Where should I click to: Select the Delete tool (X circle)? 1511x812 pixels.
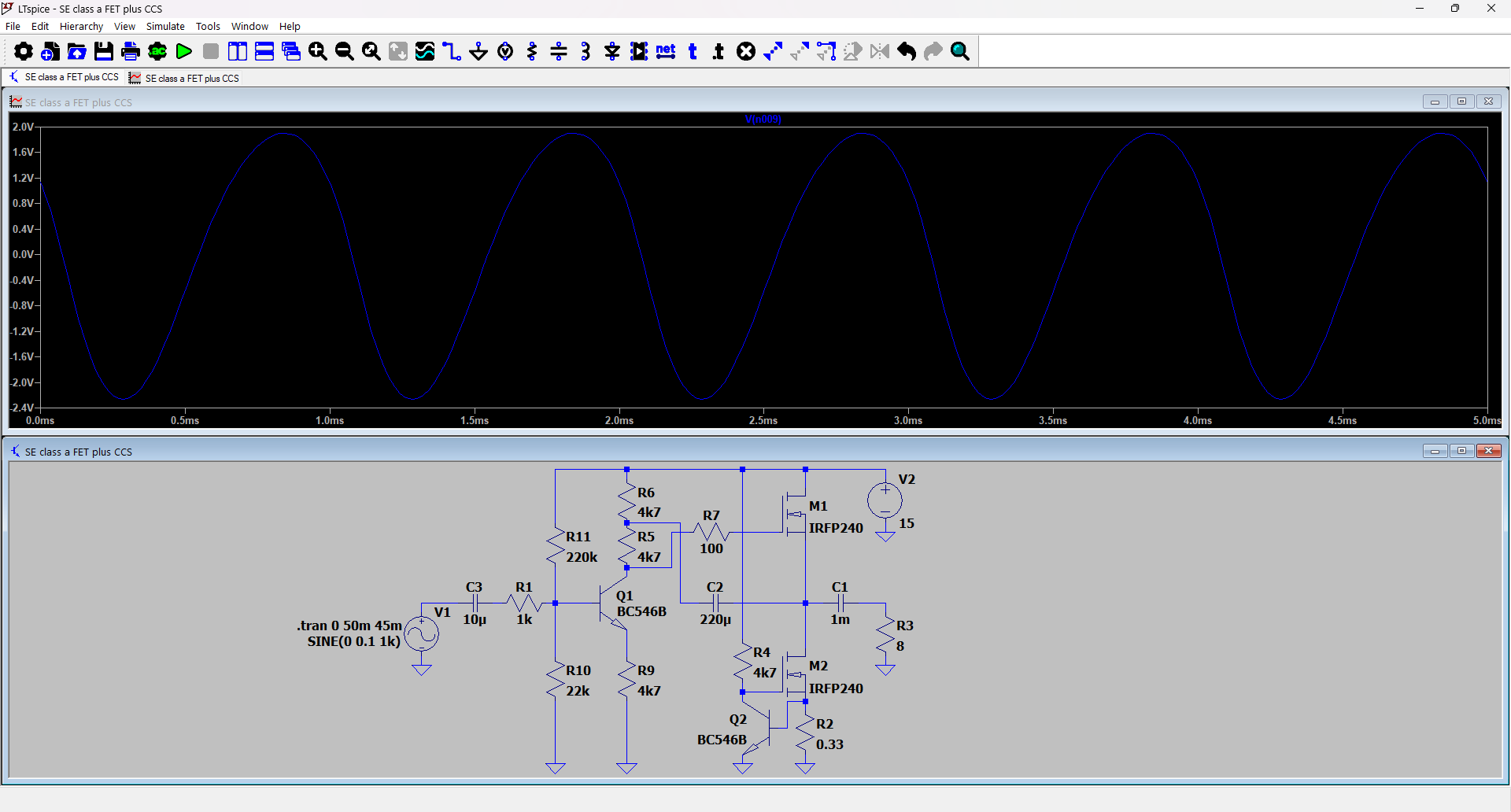746,52
